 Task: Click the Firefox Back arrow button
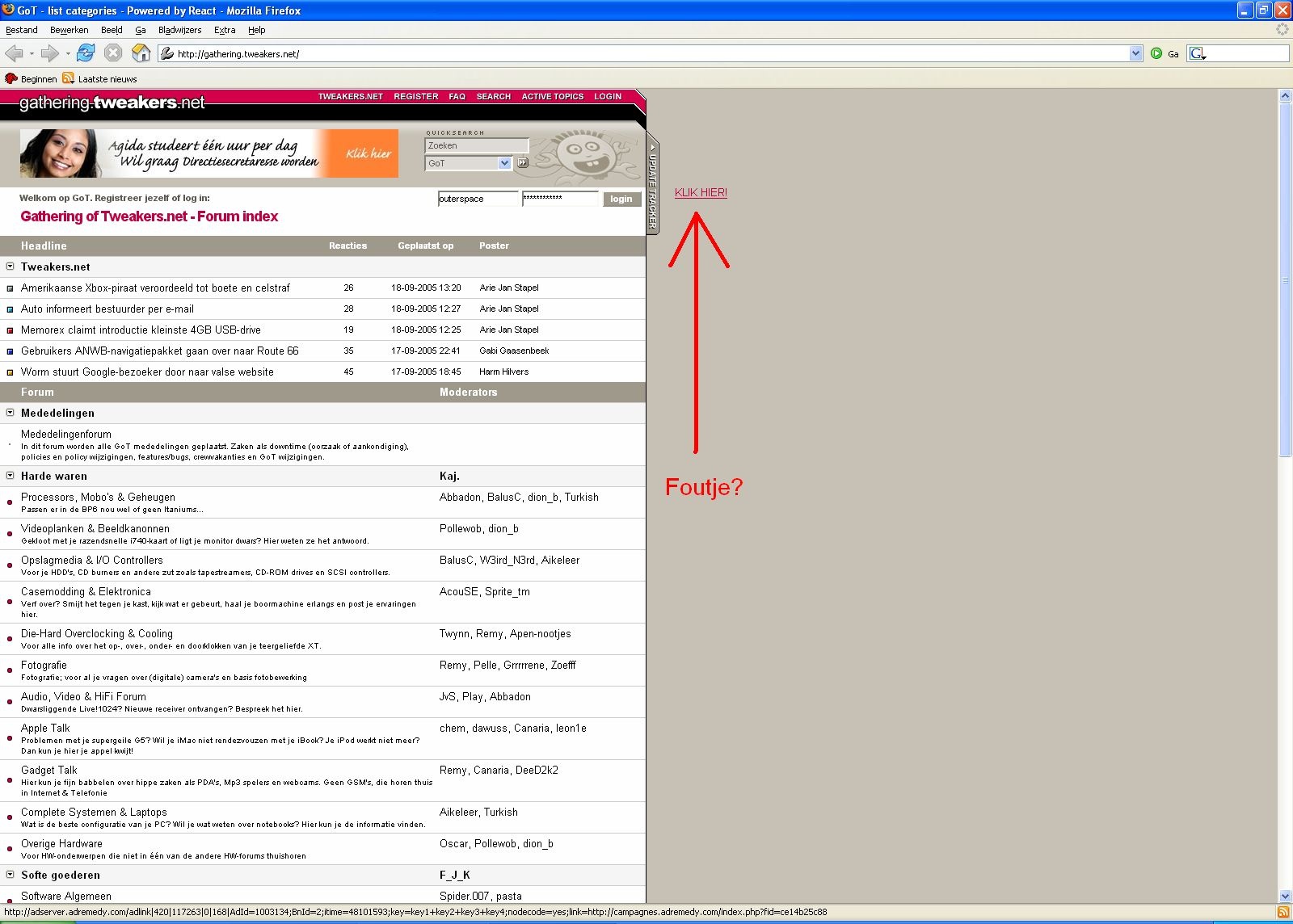(14, 53)
